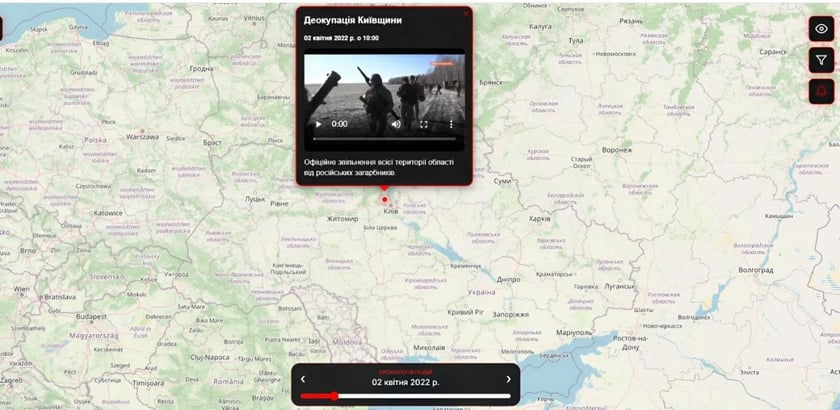
Task: Click the Warszawa city label on map
Action: click(143, 137)
